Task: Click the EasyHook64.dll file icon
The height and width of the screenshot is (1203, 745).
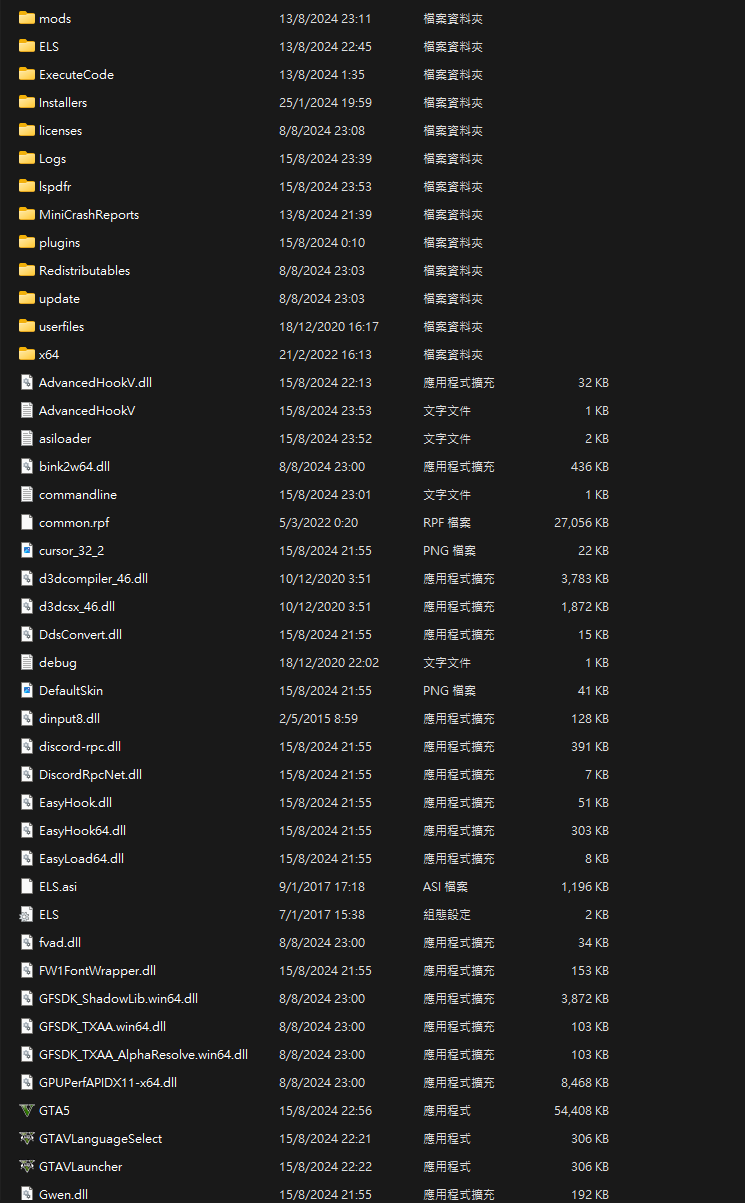Action: (x=27, y=830)
